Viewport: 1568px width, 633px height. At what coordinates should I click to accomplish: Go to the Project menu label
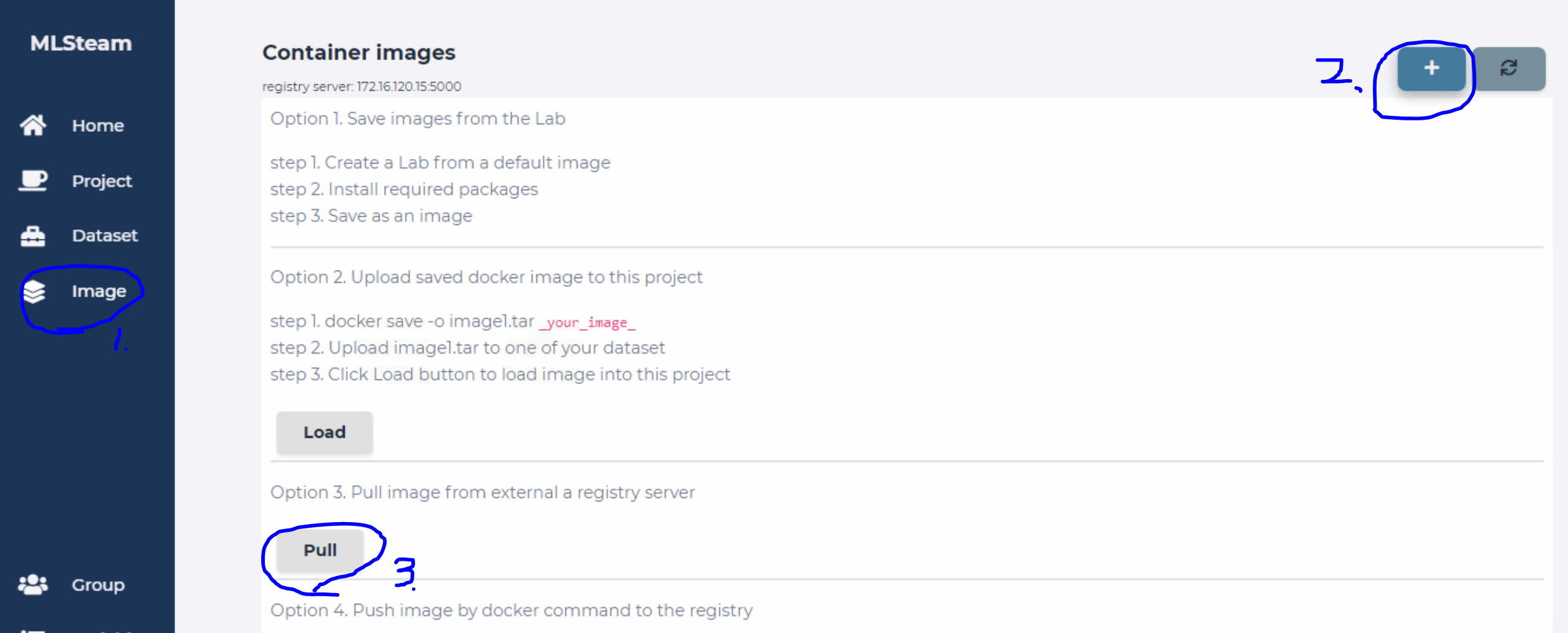pyautogui.click(x=102, y=181)
